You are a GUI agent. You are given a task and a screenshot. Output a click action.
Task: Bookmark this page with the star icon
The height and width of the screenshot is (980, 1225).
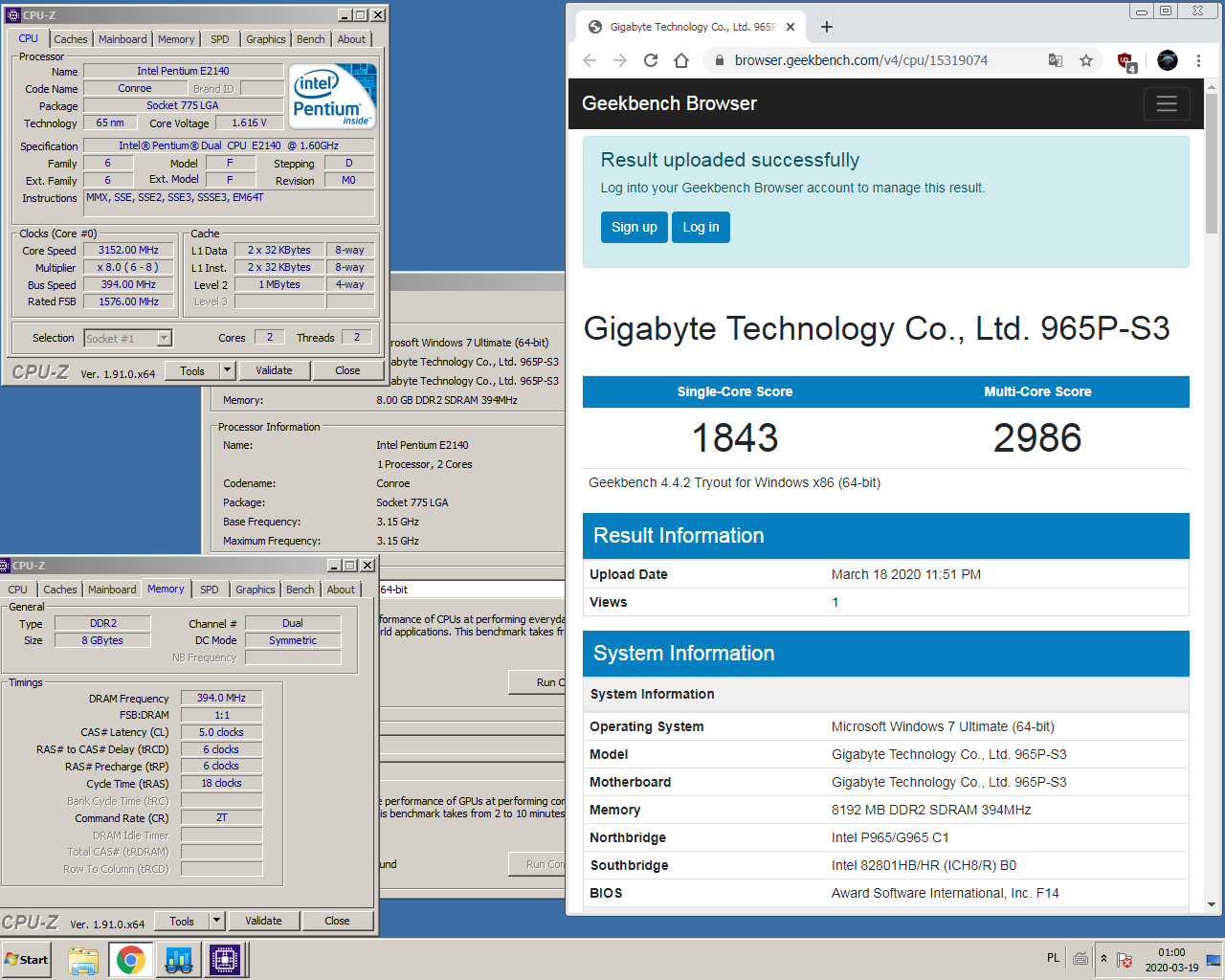1086,60
